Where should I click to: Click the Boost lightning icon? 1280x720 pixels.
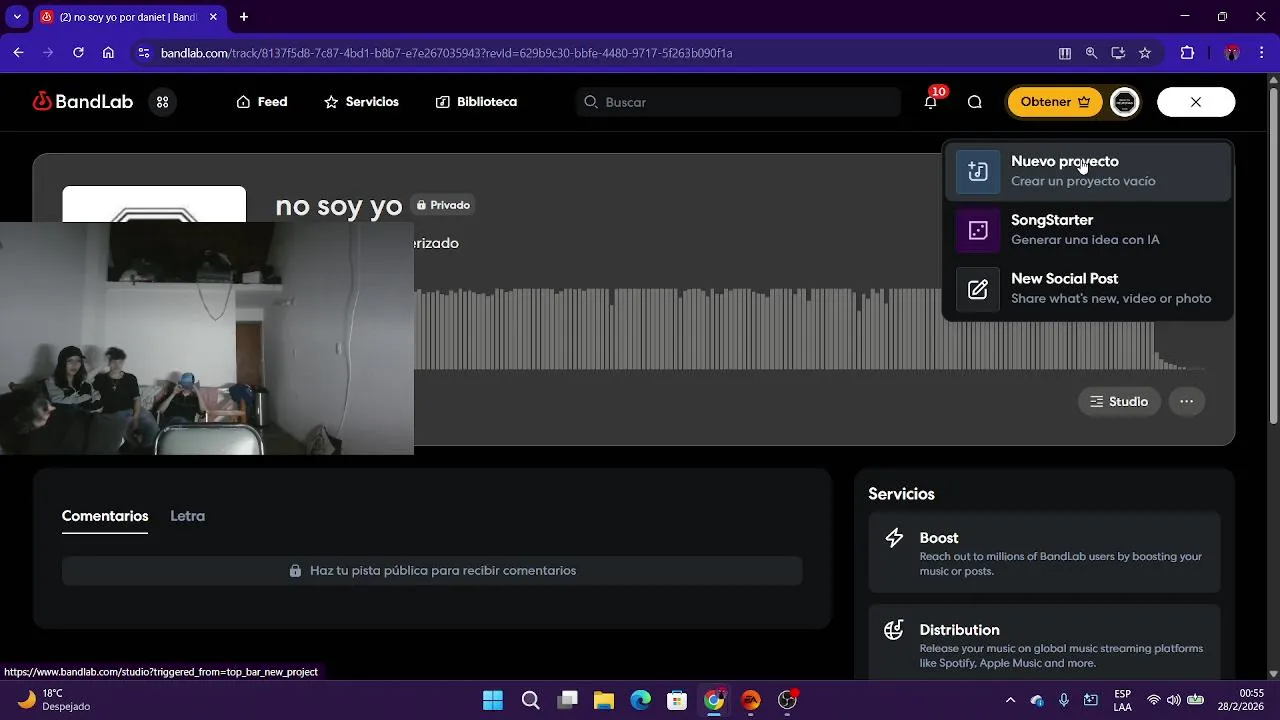pos(894,538)
